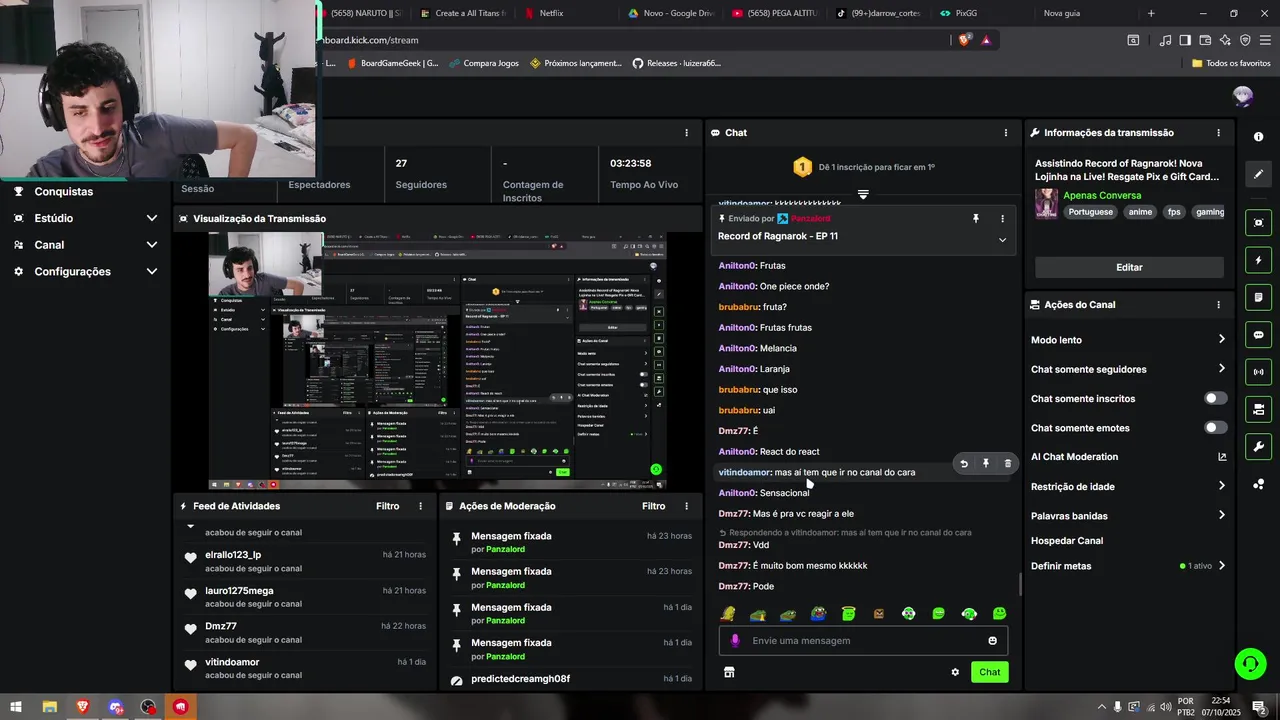This screenshot has height=720, width=1280.
Task: Click the user avatar at top right
Action: pyautogui.click(x=1243, y=96)
